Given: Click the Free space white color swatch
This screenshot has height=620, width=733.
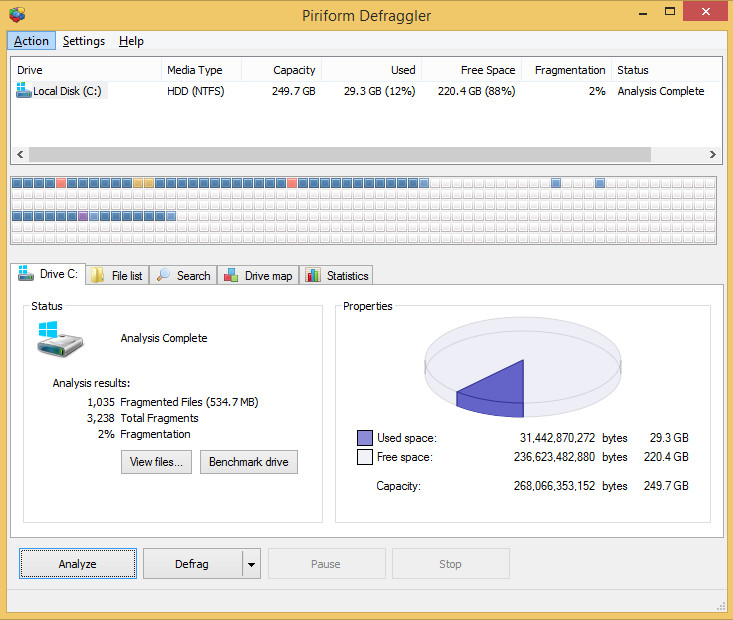Looking at the screenshot, I should (365, 457).
